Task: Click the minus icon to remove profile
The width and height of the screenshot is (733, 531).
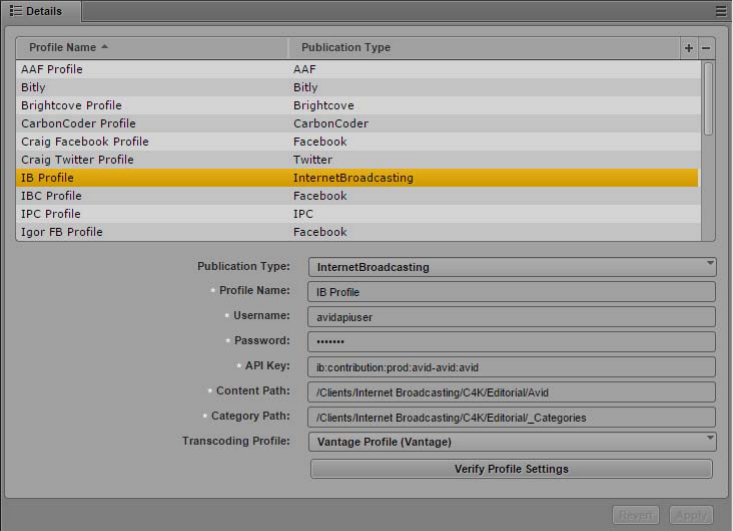Action: coord(706,48)
